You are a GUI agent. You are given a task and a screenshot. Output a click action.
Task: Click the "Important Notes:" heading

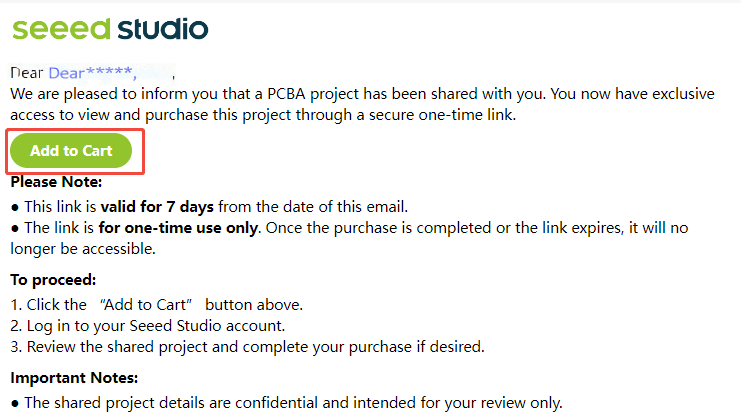tap(74, 378)
